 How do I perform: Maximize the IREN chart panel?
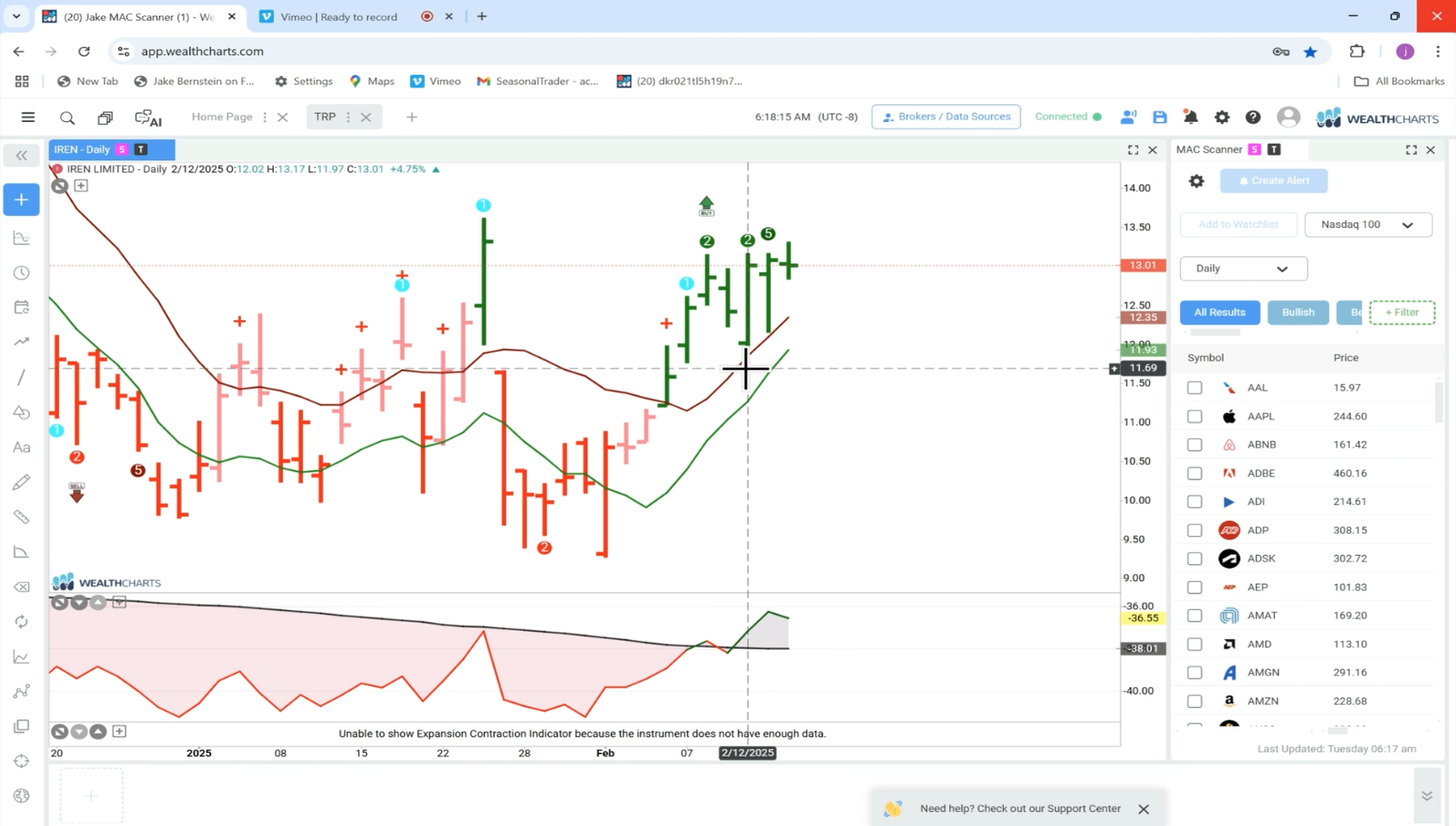[x=1133, y=150]
